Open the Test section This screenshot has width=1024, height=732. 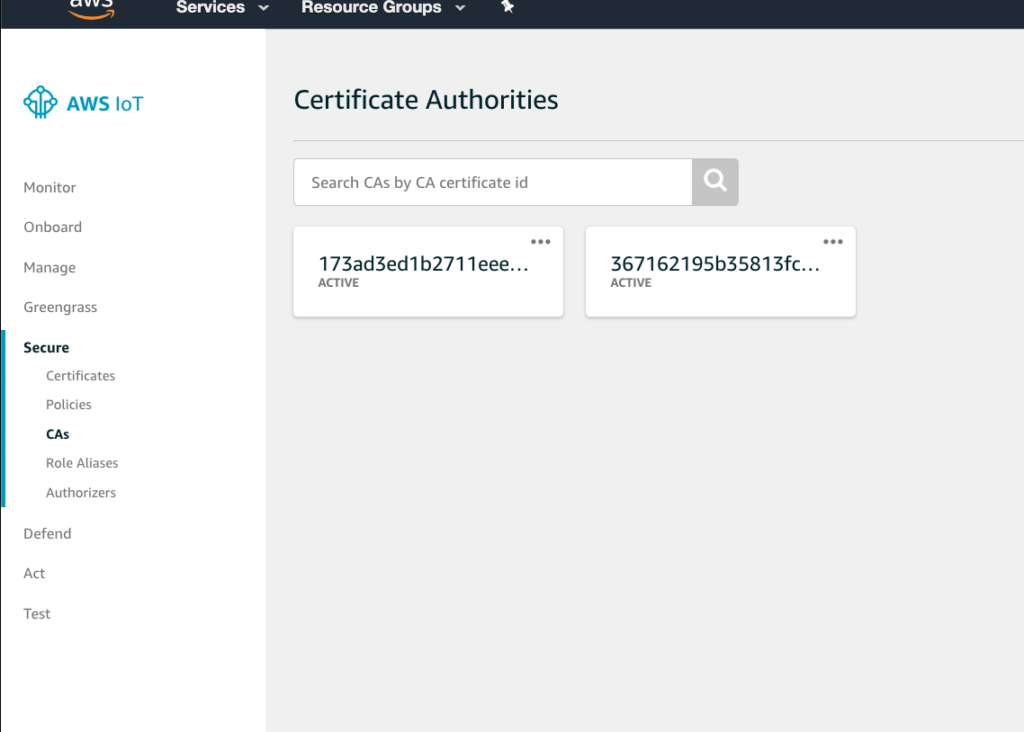[37, 613]
